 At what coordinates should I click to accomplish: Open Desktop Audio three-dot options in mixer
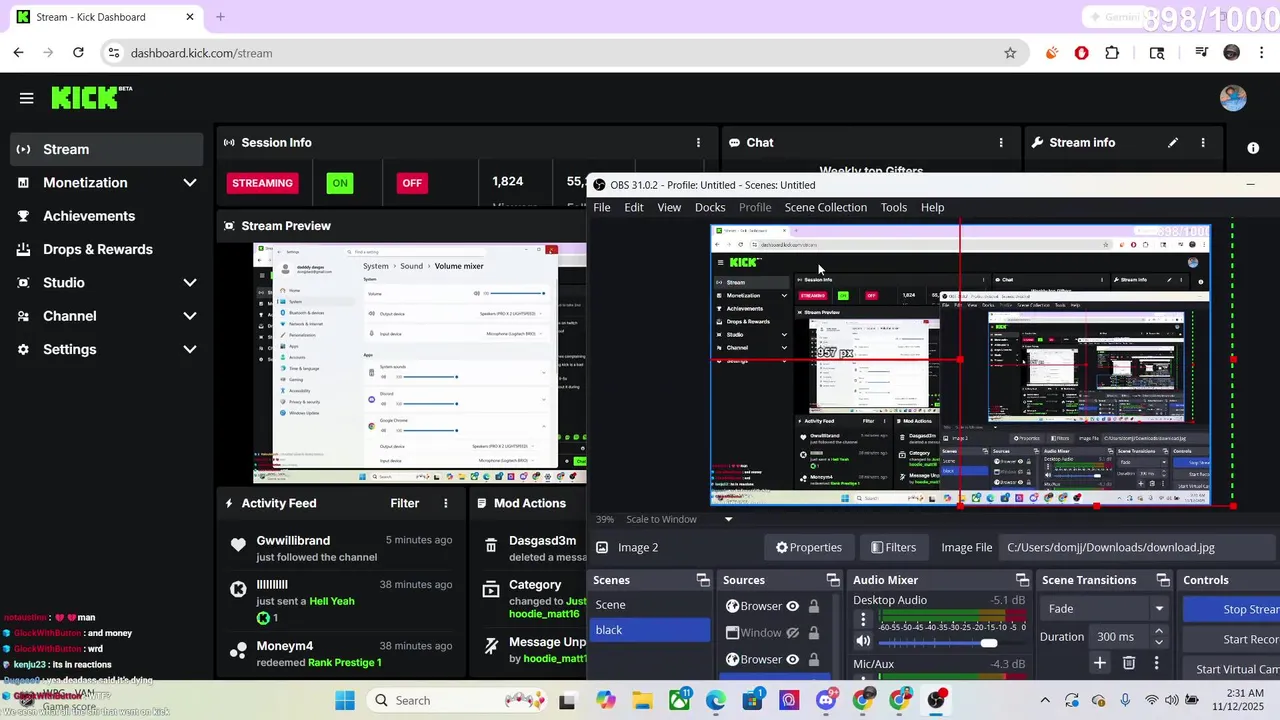coord(863,620)
